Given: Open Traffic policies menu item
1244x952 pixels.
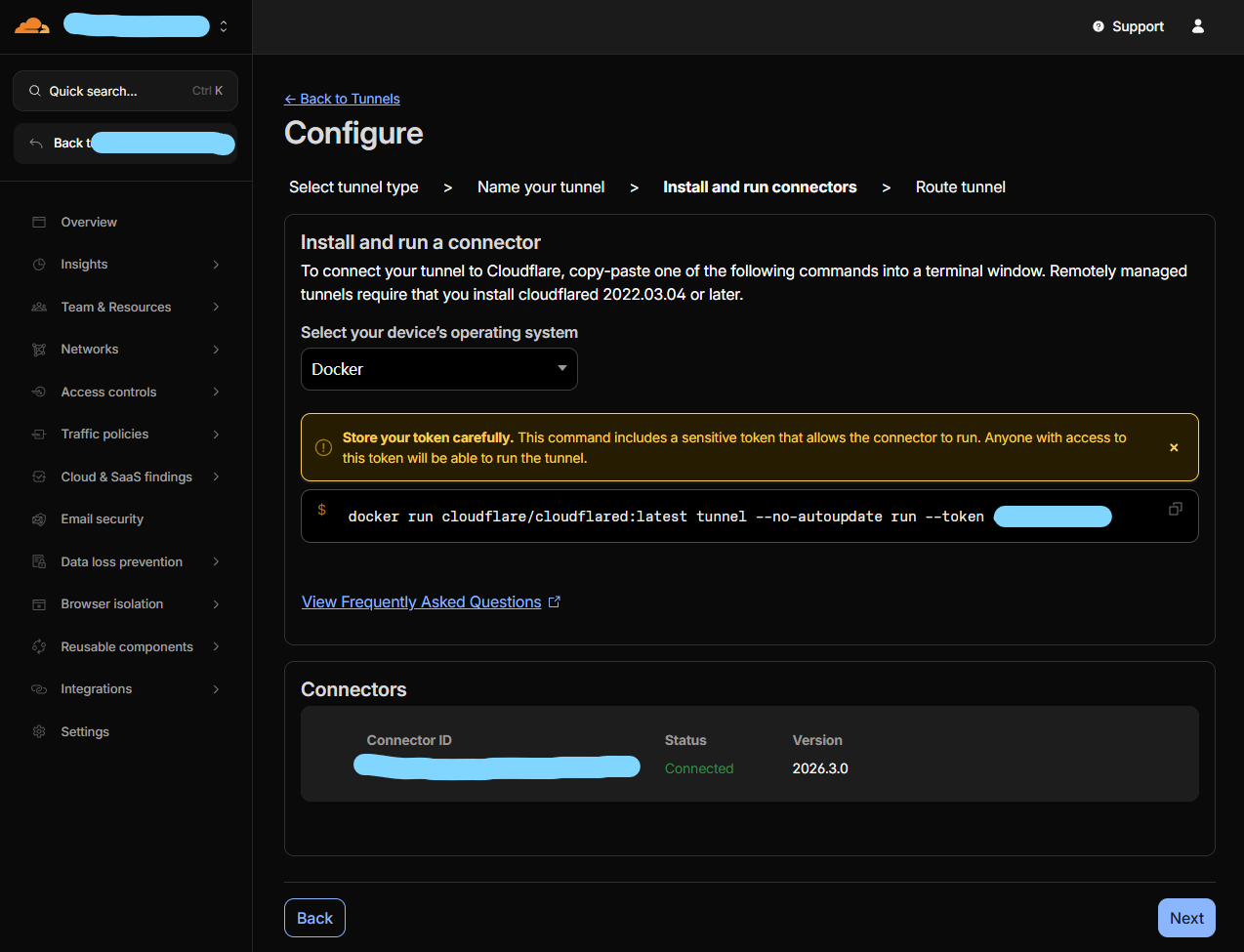Looking at the screenshot, I should pos(104,435).
